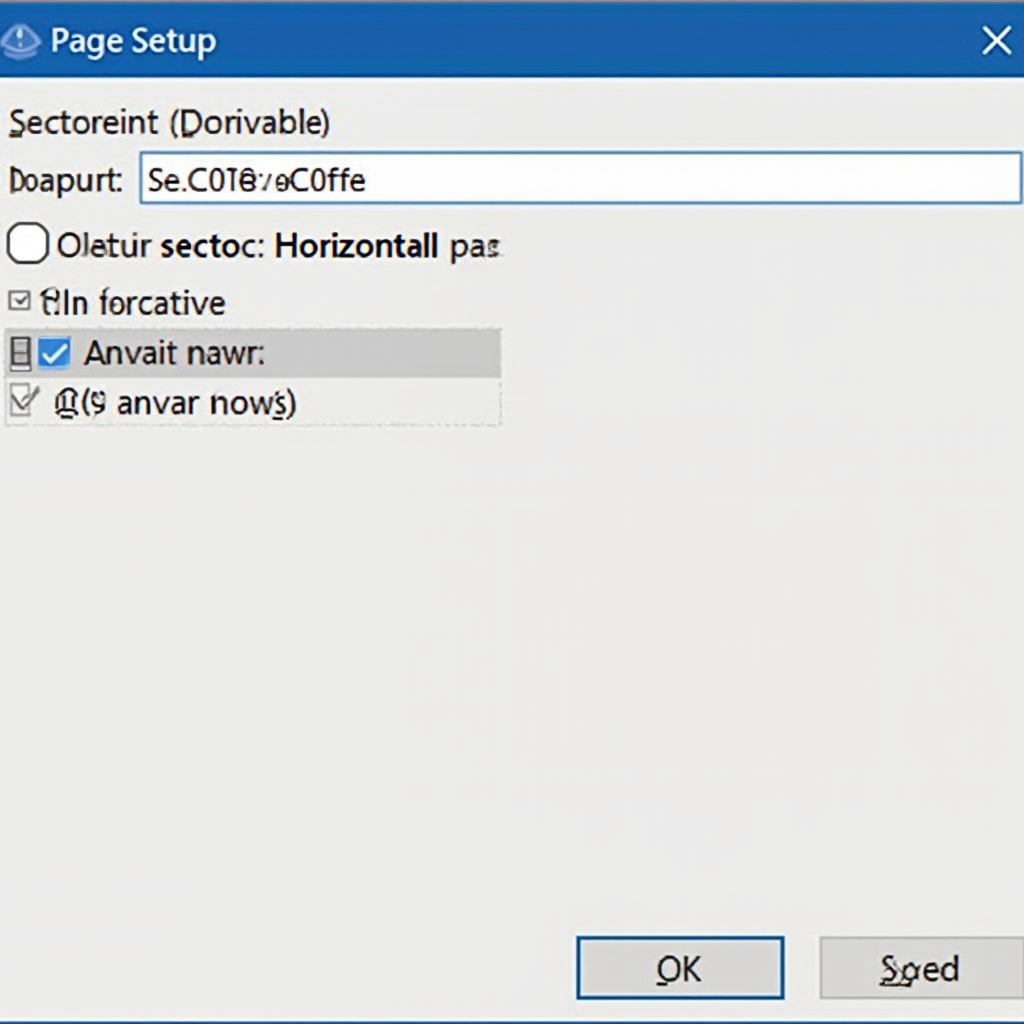Screen dimensions: 1024x1024
Task: Select the highlighted Anvait nawr row text
Action: pos(172,353)
